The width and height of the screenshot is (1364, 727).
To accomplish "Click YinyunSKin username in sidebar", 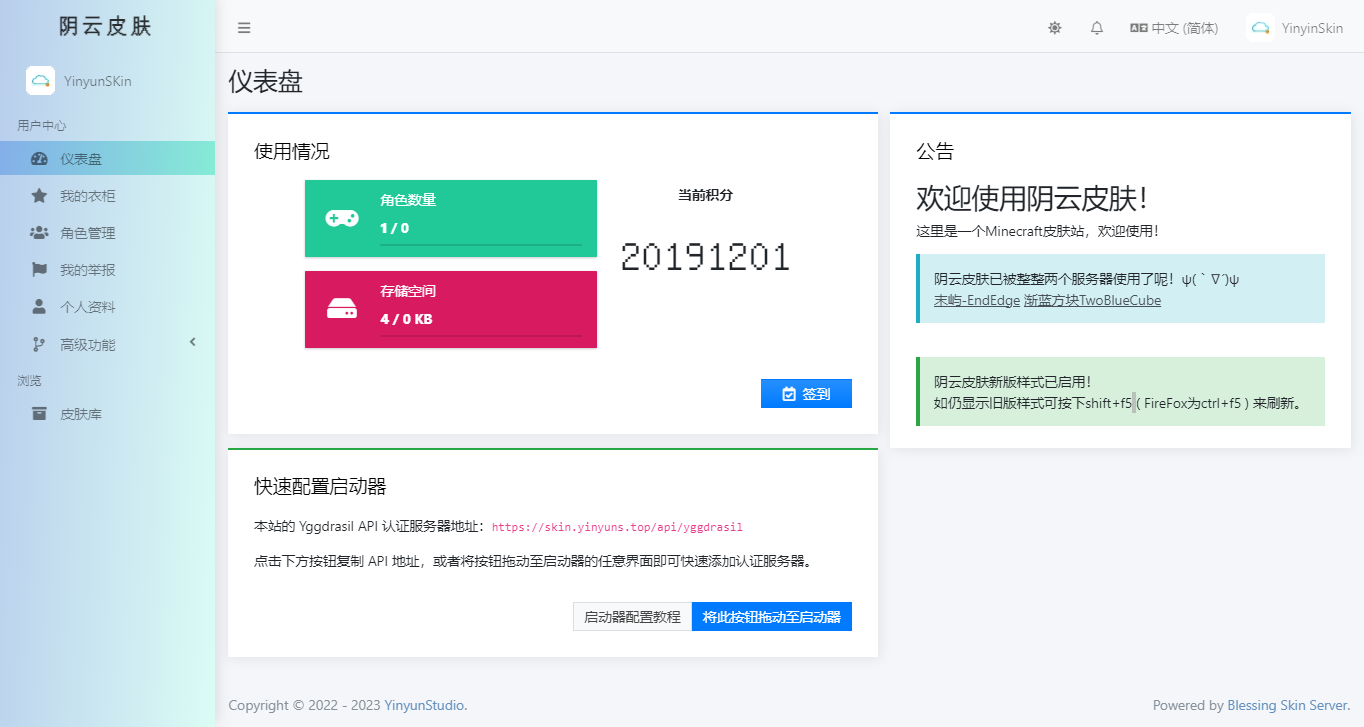I will [x=98, y=81].
